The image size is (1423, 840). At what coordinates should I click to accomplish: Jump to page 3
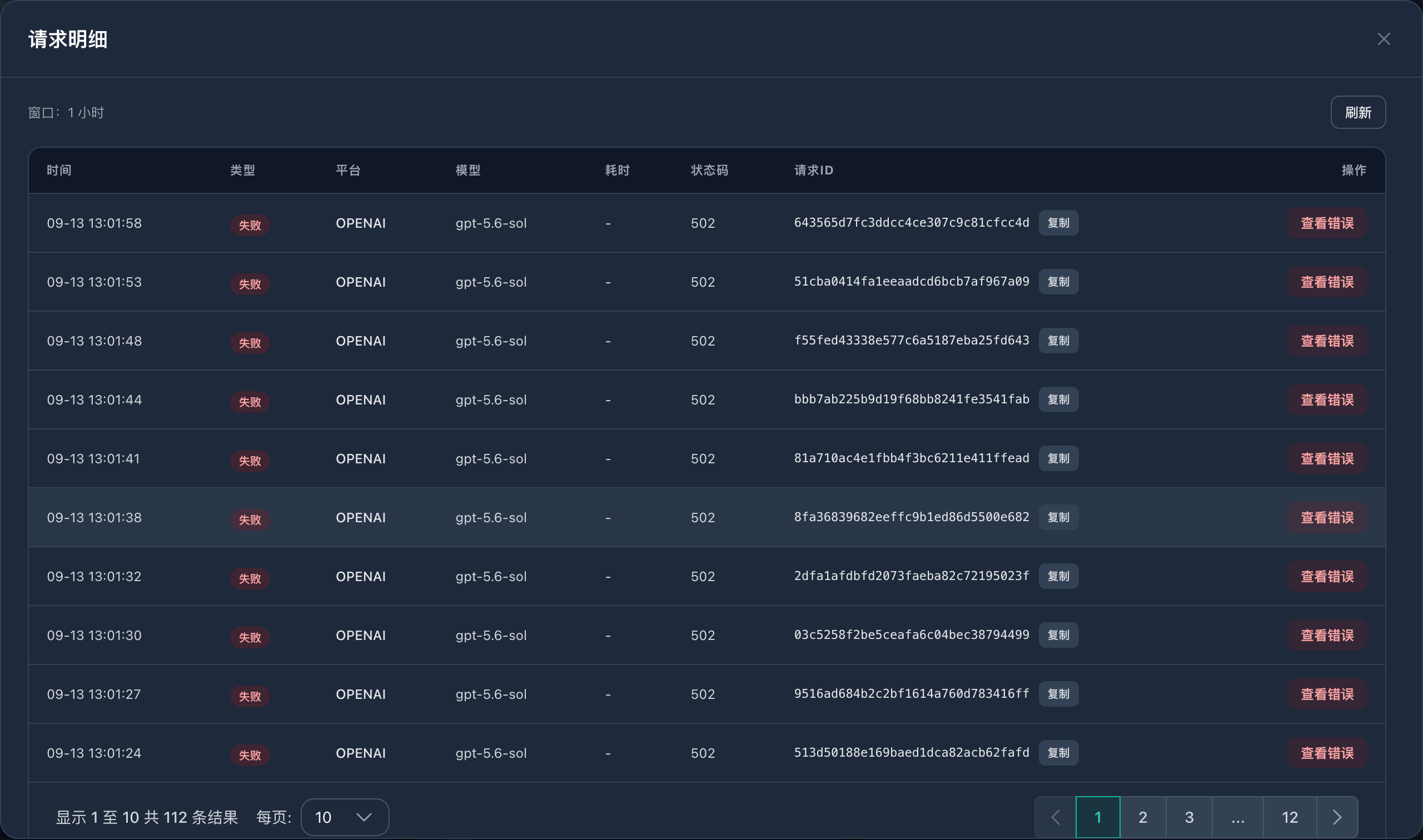1189,817
